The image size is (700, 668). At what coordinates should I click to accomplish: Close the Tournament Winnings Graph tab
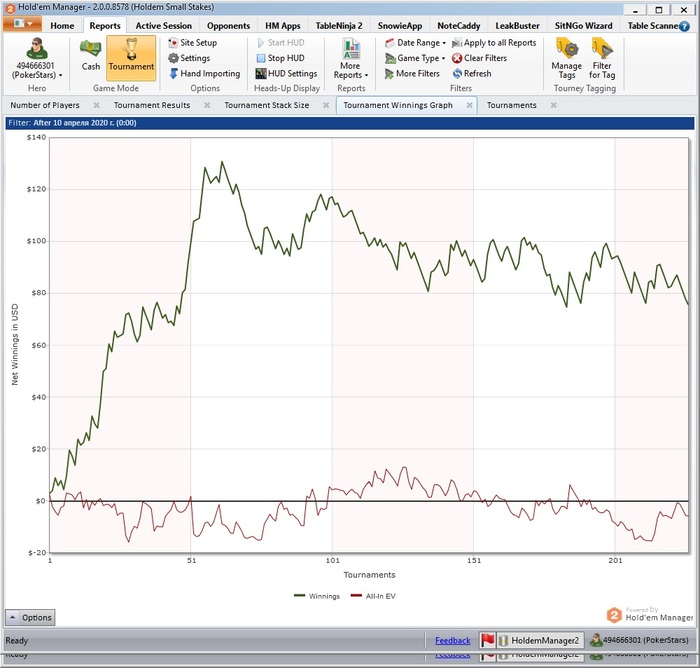pyautogui.click(x=469, y=105)
